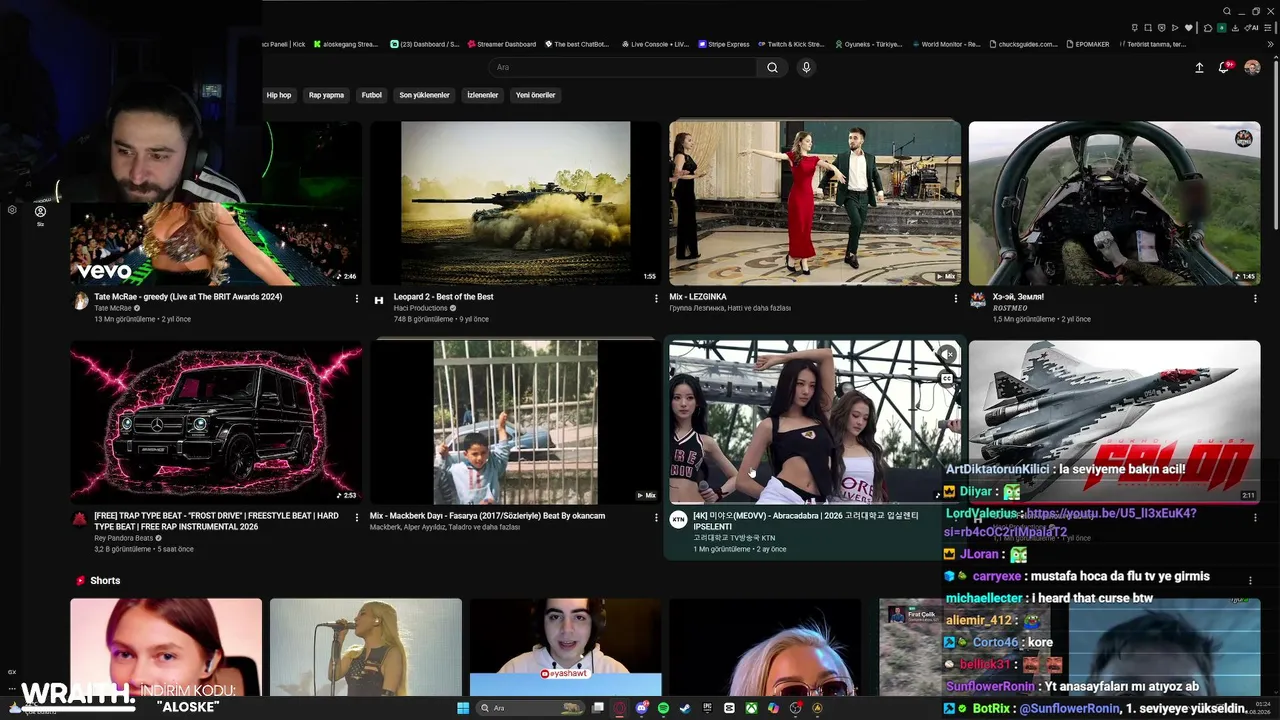
Task: Start voice search with the microphone icon
Action: click(x=806, y=67)
